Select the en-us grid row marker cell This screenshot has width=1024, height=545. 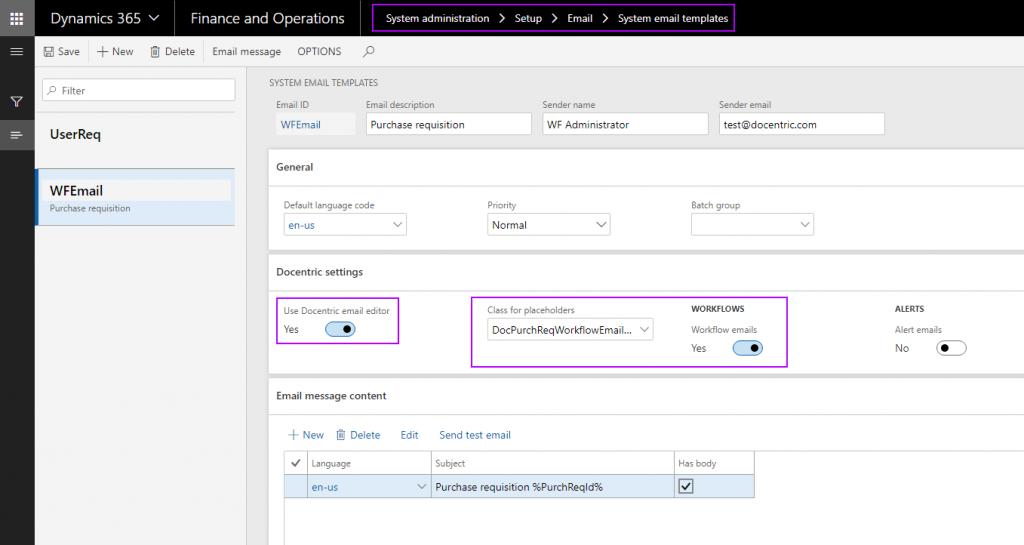coord(296,486)
